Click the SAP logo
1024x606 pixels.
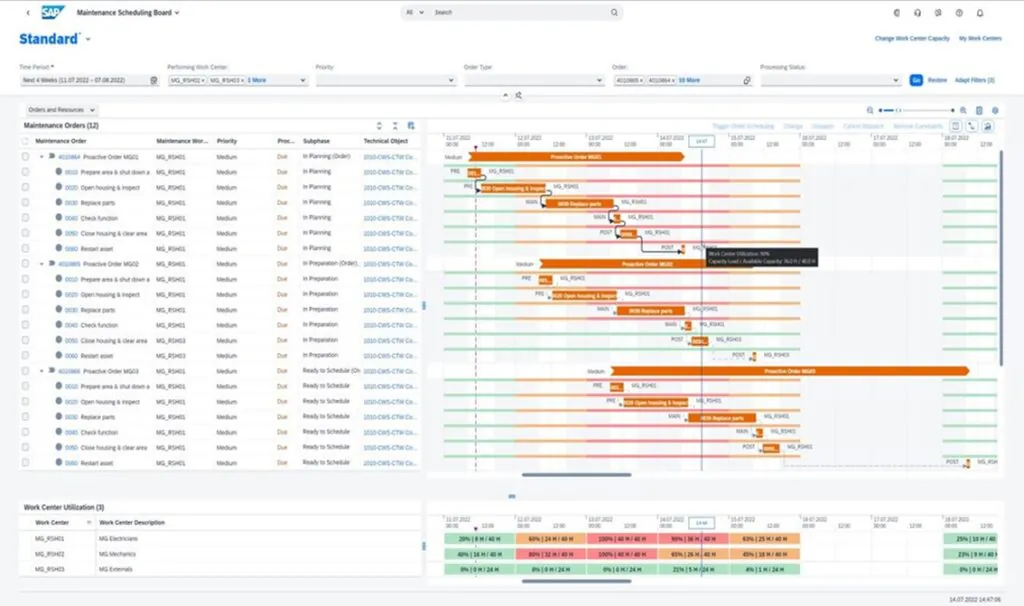pyautogui.click(x=52, y=12)
